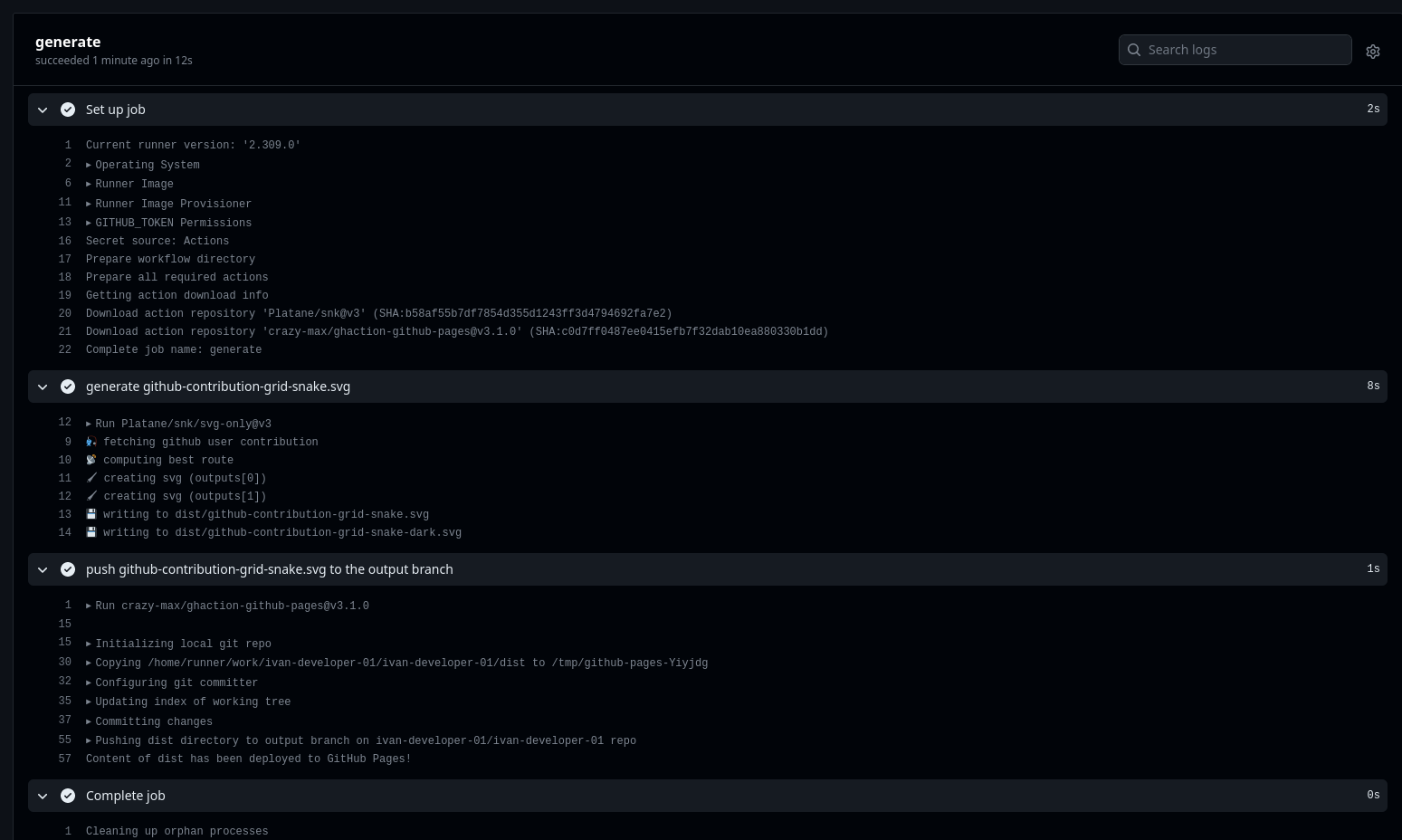Expand the Runner Image Provisioner details

pos(90,204)
